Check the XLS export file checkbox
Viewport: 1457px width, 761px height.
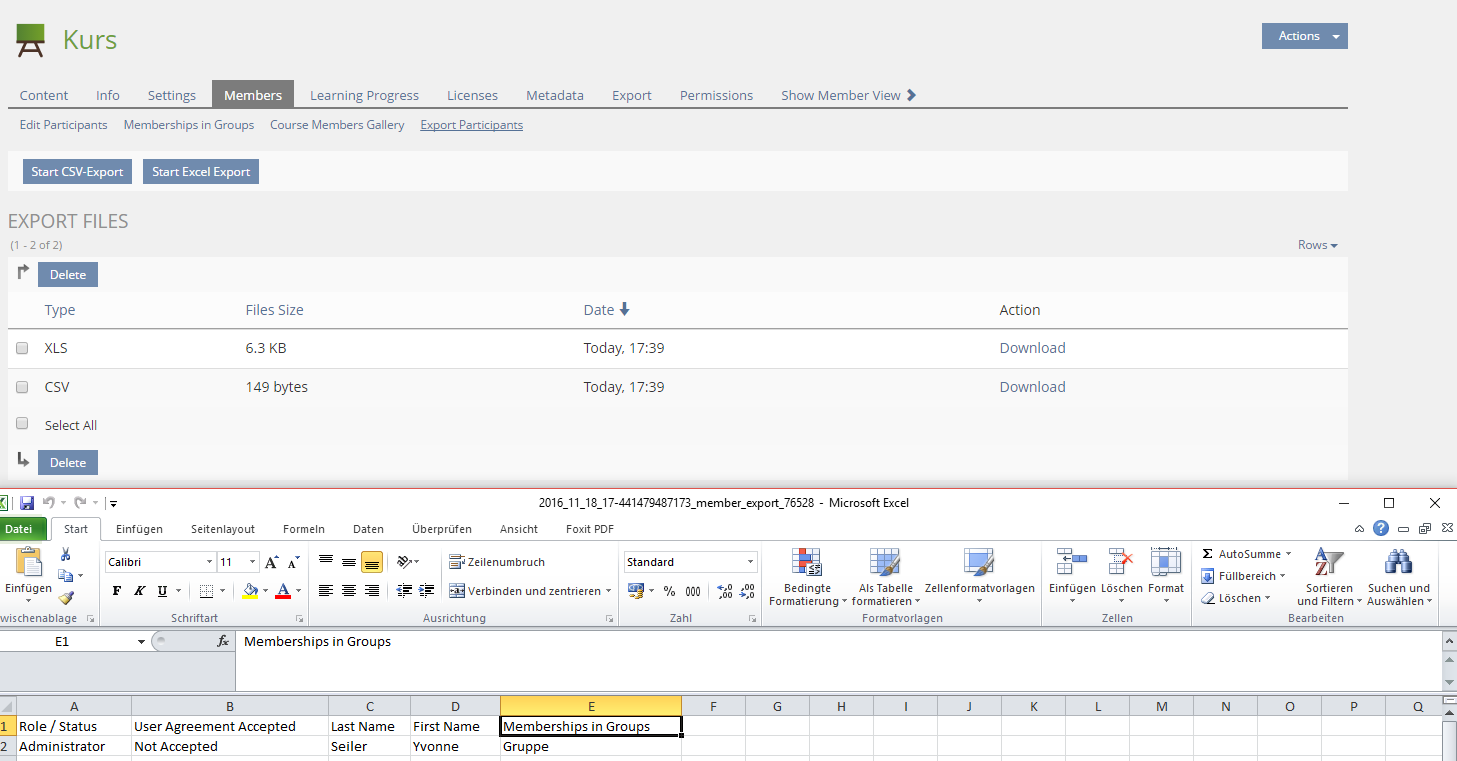pyautogui.click(x=22, y=348)
